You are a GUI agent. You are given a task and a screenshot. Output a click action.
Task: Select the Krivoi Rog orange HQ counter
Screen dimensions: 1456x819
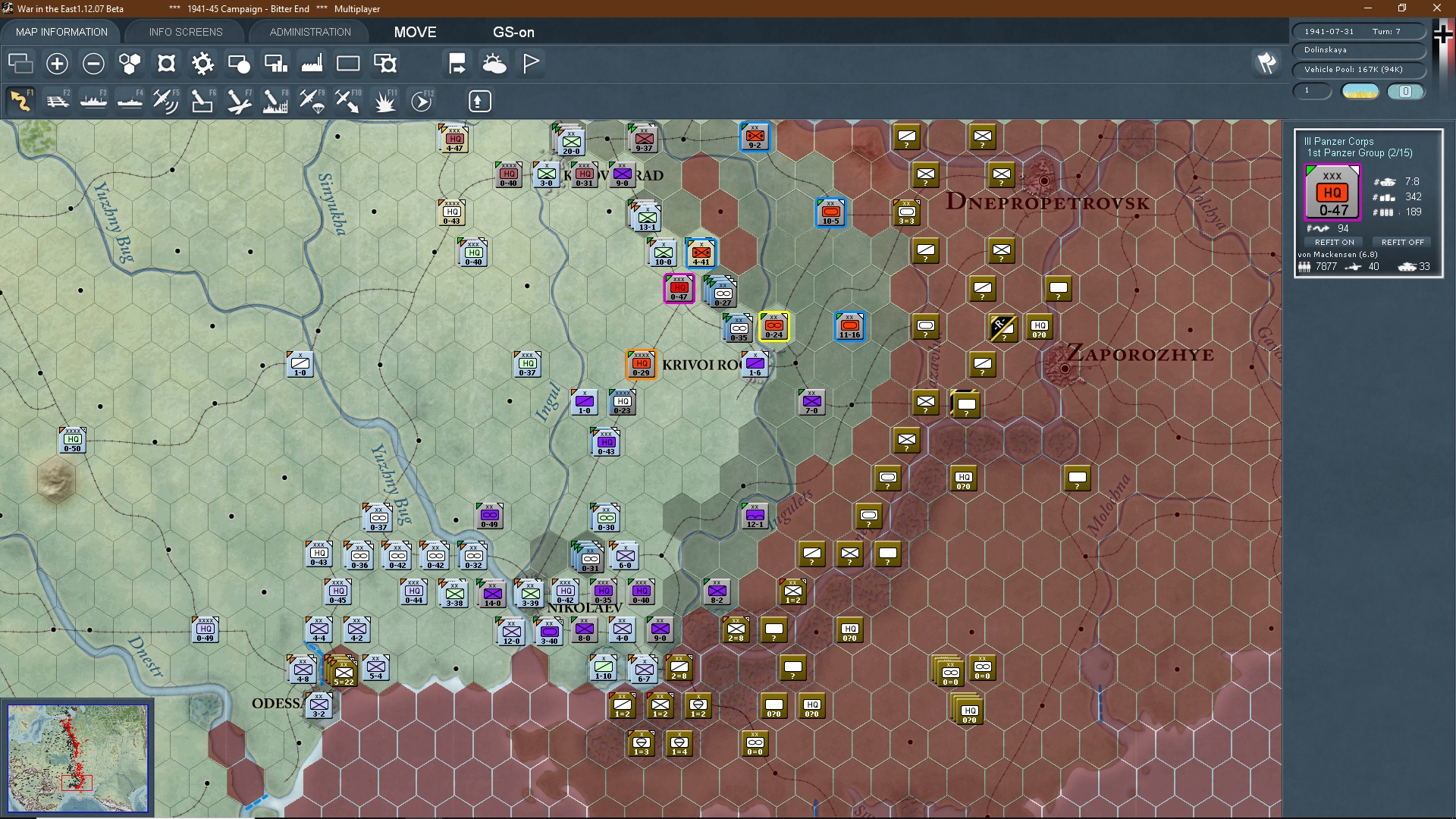click(x=641, y=364)
